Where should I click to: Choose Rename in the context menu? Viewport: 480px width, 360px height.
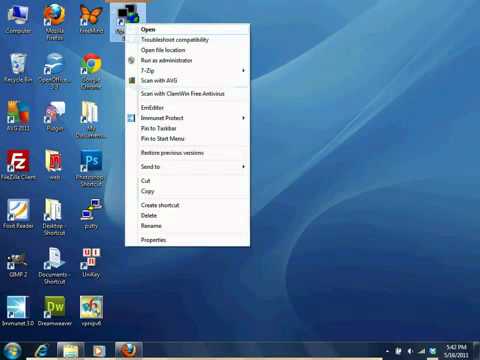pos(187,226)
